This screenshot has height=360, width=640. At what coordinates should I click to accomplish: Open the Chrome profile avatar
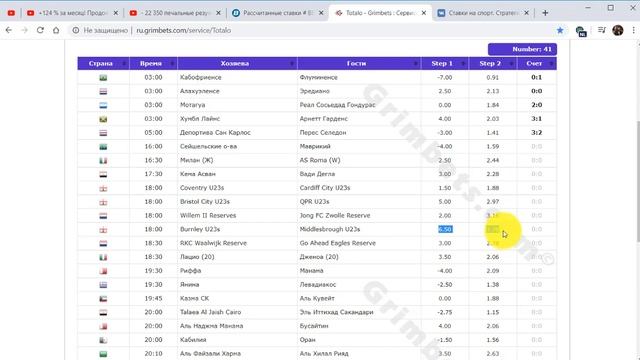[x=618, y=30]
